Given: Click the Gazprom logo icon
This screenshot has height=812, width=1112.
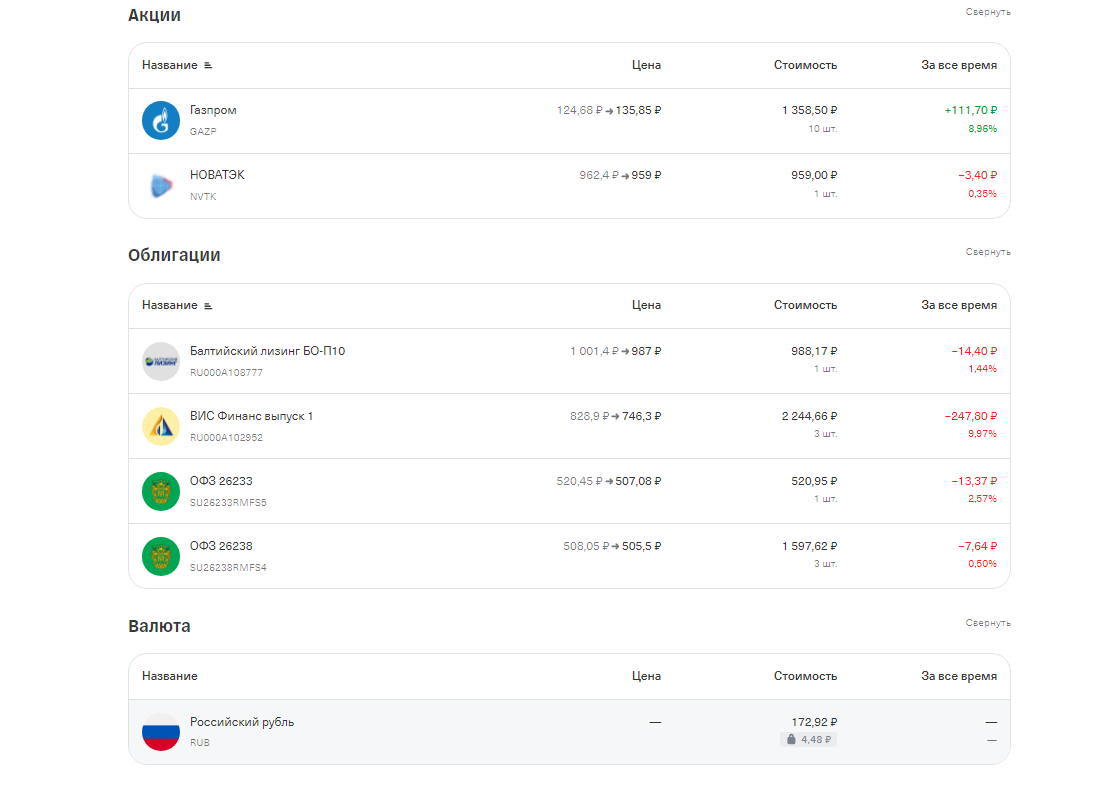Looking at the screenshot, I should (161, 121).
